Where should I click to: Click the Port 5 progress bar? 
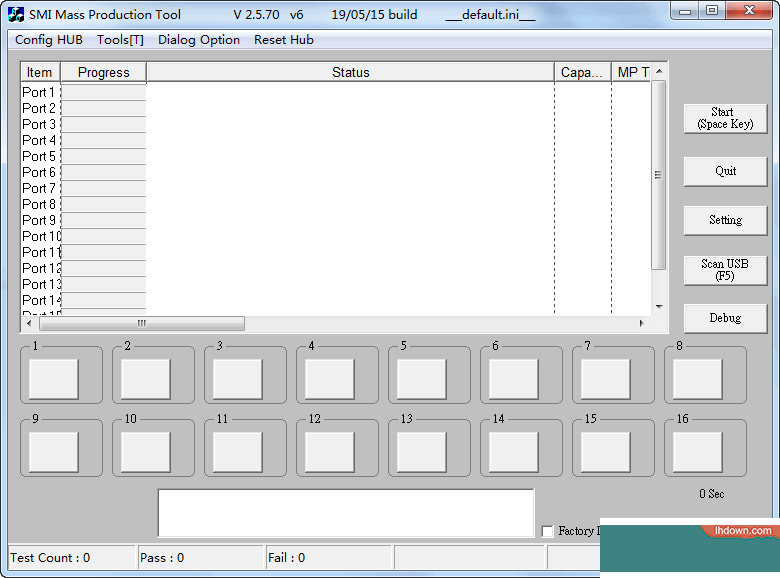click(x=103, y=157)
